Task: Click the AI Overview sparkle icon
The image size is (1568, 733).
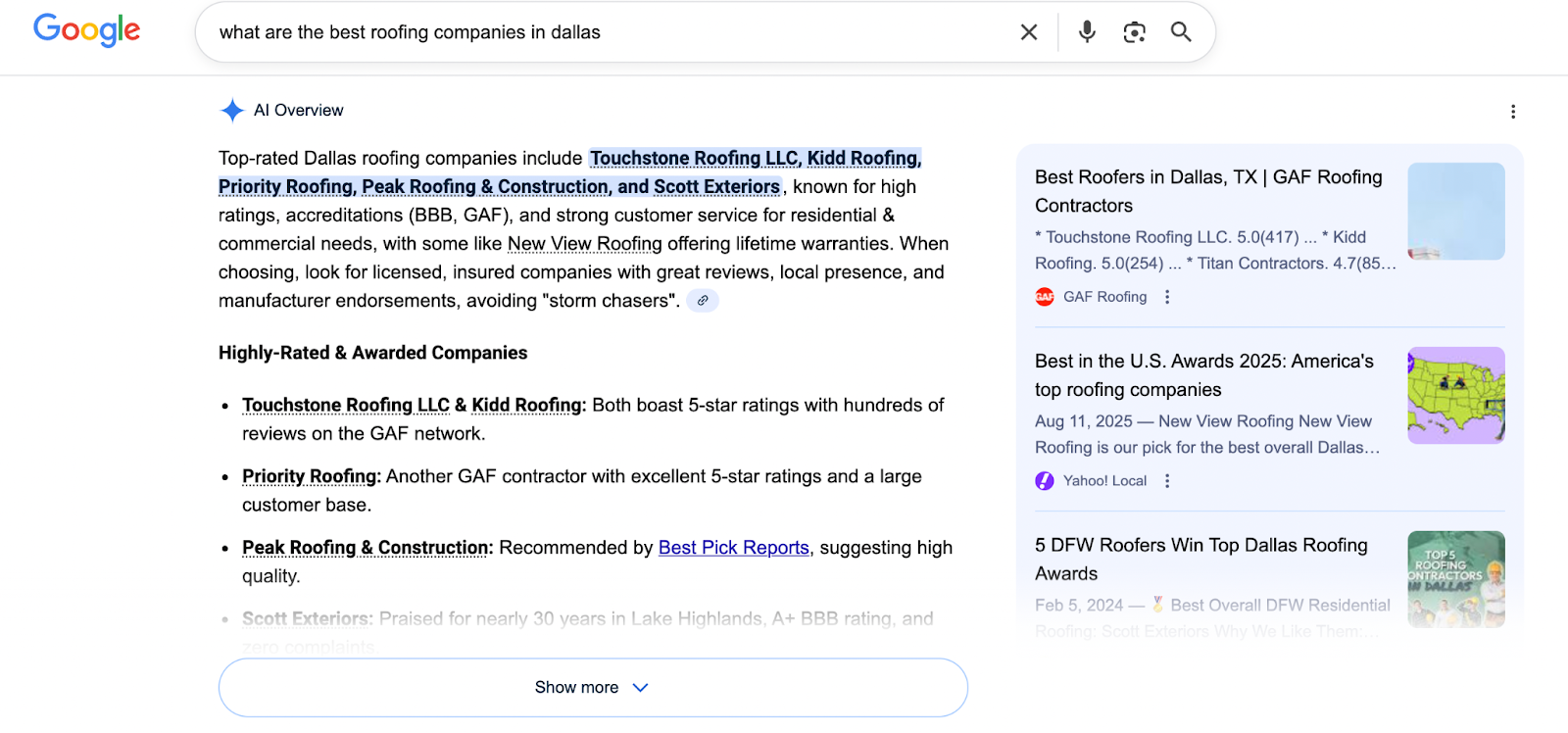Action: (232, 111)
